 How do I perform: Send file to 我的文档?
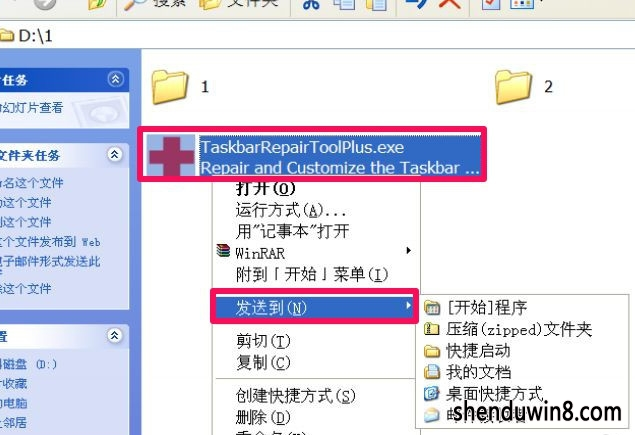pos(478,372)
